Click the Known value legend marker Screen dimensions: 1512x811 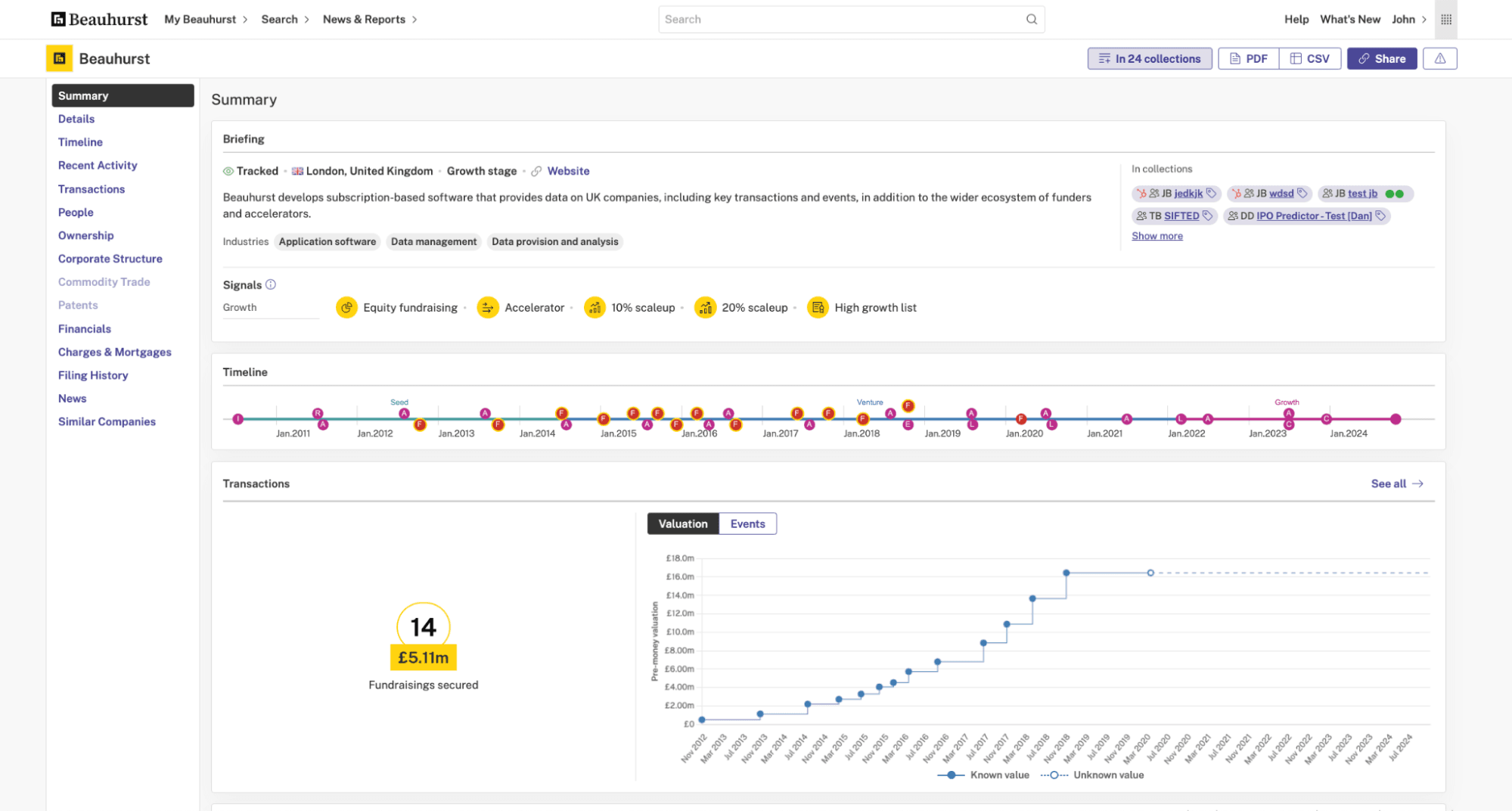coord(951,775)
